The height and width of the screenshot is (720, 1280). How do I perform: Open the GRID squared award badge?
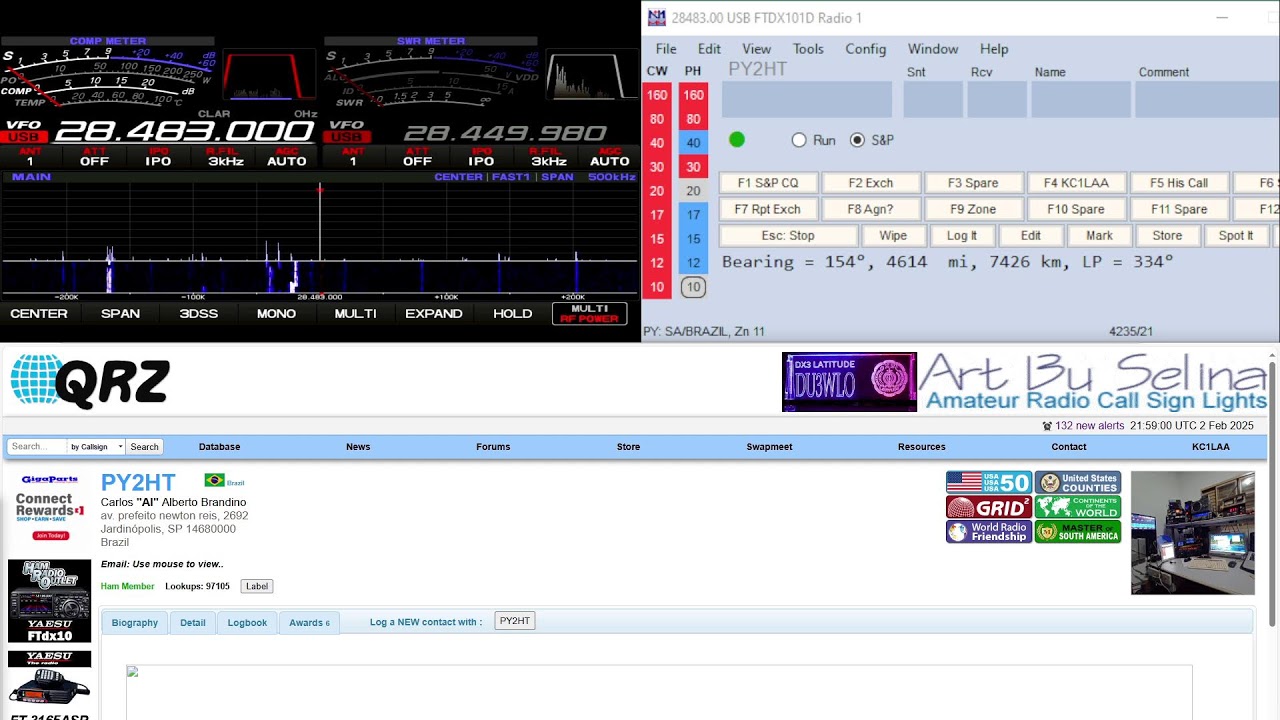click(988, 507)
